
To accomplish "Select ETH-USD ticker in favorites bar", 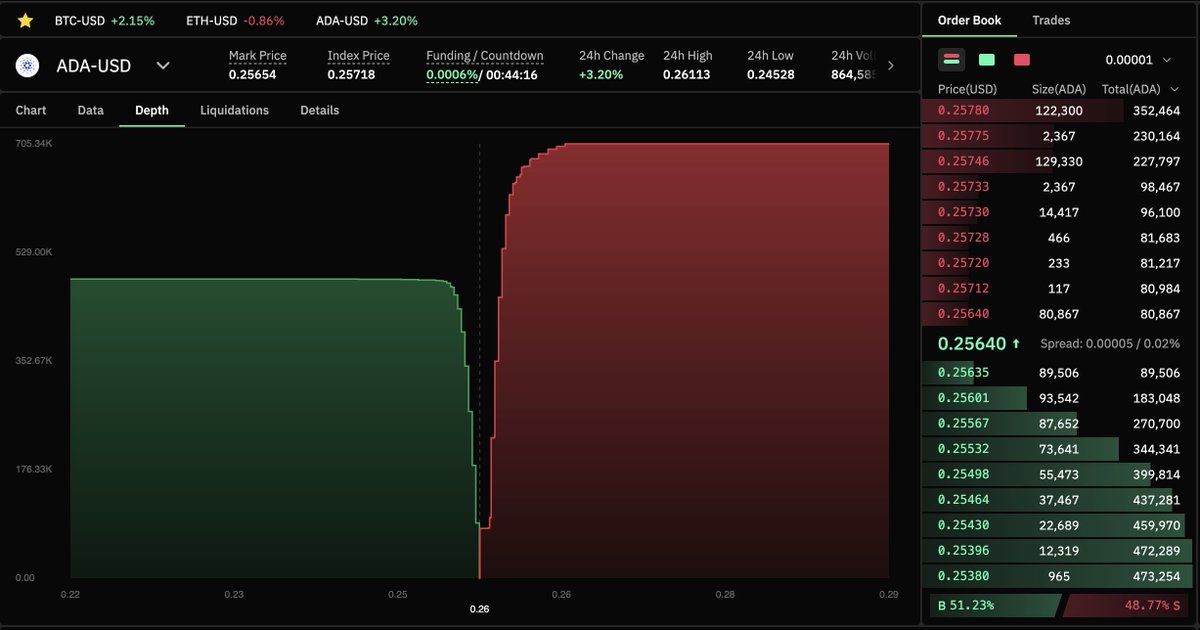I will point(235,20).
